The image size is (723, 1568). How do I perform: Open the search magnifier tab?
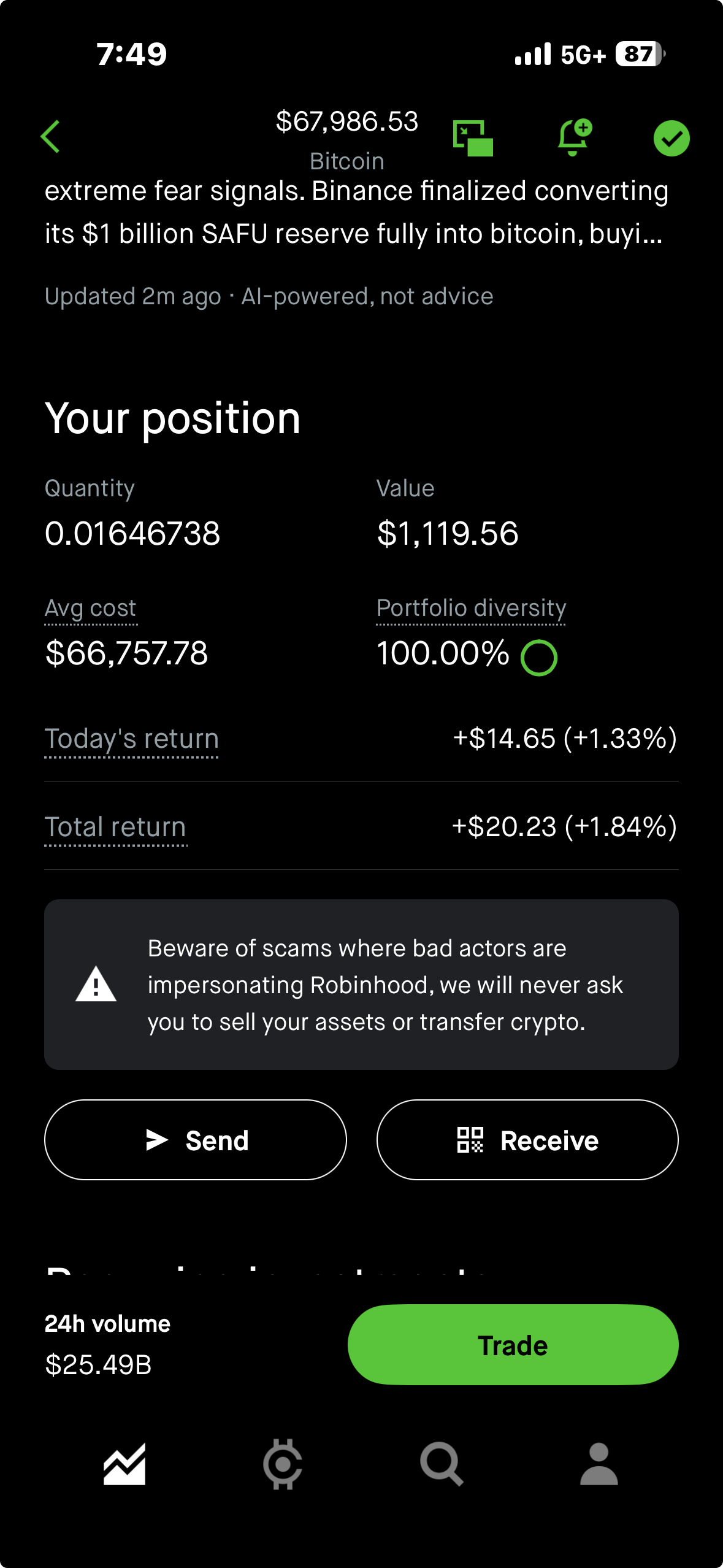(441, 1464)
